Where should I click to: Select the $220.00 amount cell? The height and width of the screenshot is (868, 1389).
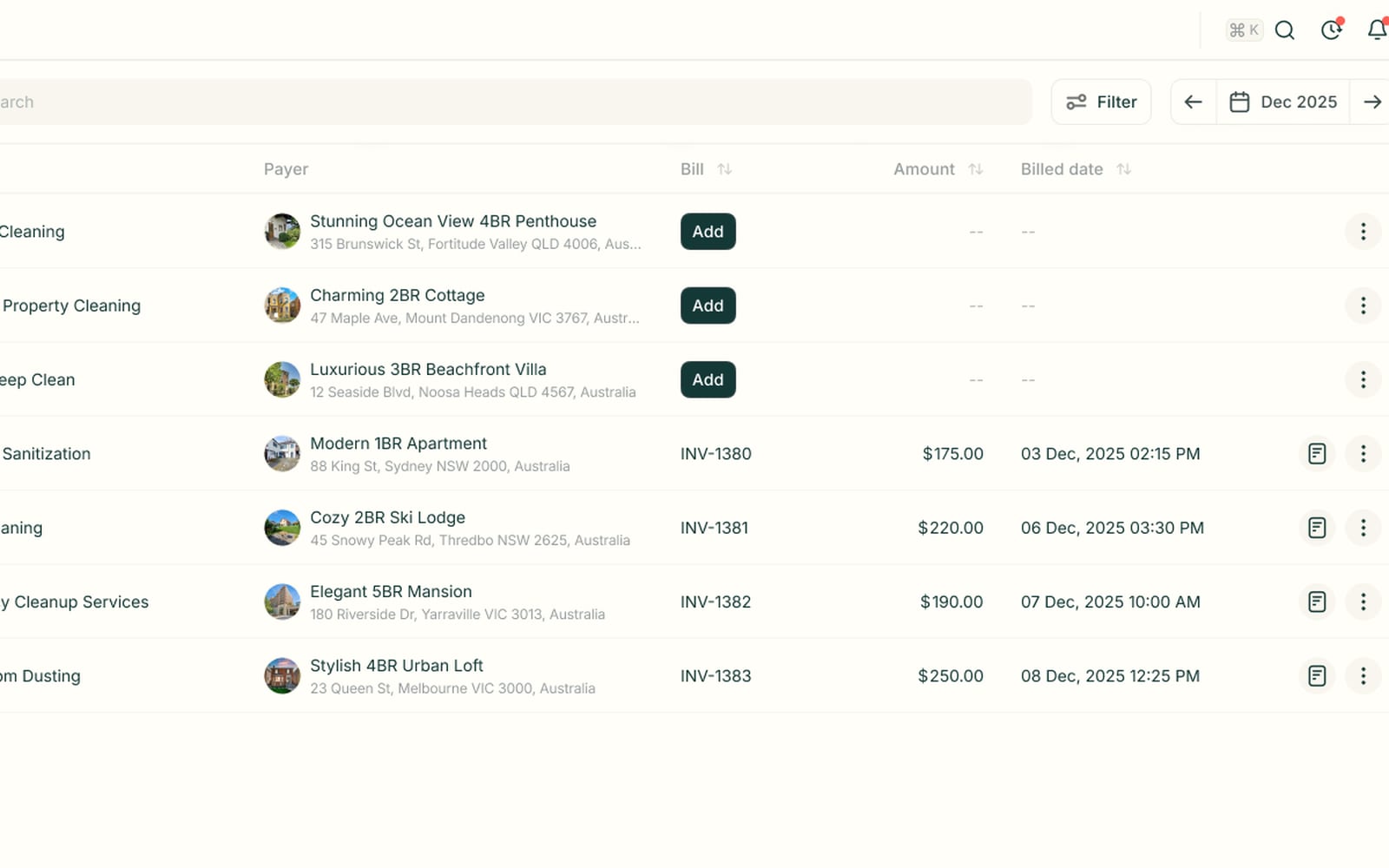point(951,528)
